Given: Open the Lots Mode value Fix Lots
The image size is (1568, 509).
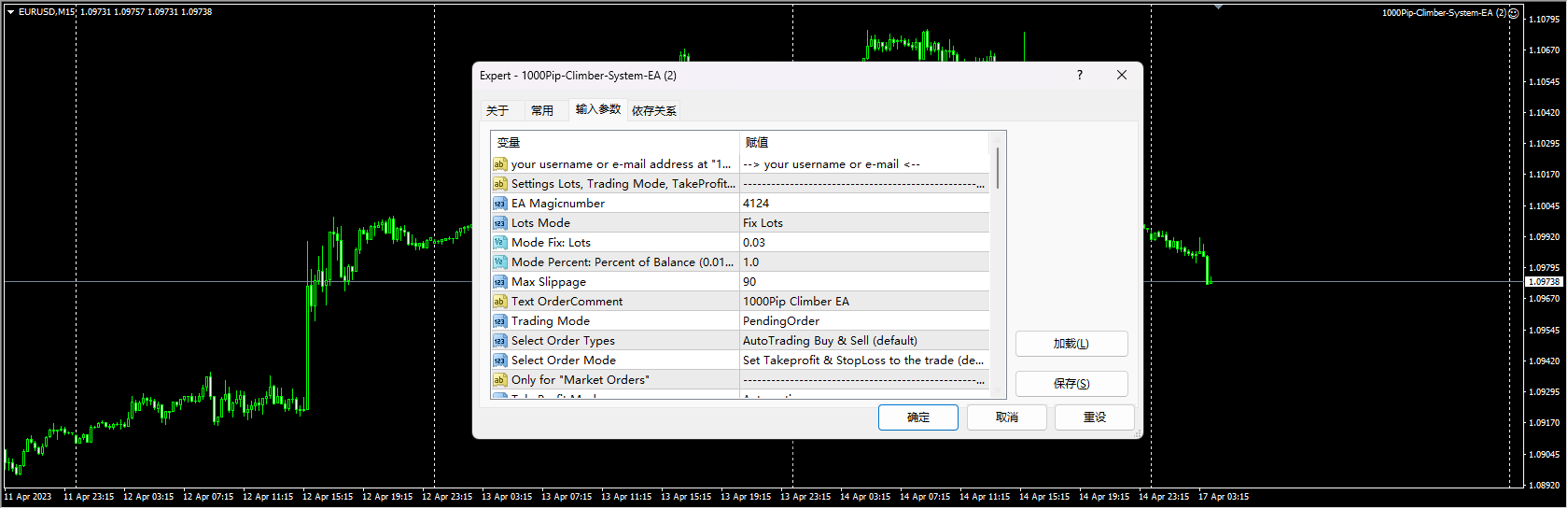Looking at the screenshot, I should click(x=864, y=223).
